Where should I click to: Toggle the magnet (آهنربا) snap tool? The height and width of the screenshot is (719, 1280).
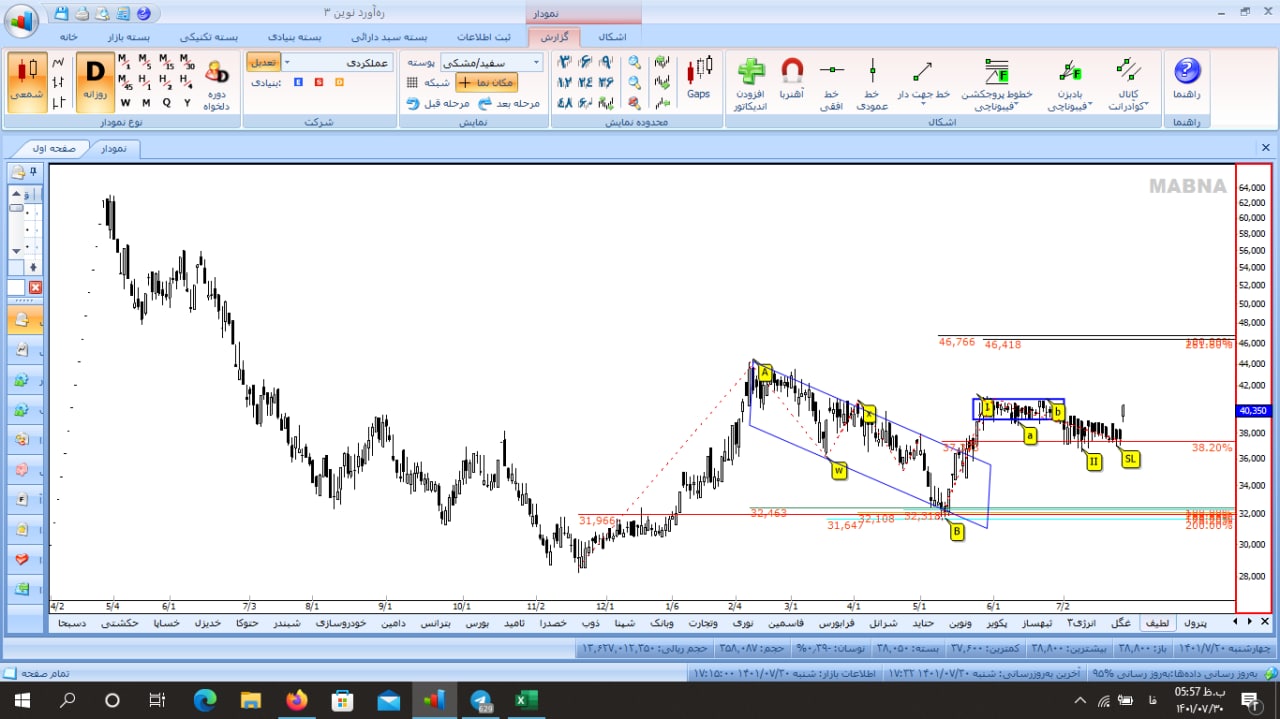click(x=791, y=80)
